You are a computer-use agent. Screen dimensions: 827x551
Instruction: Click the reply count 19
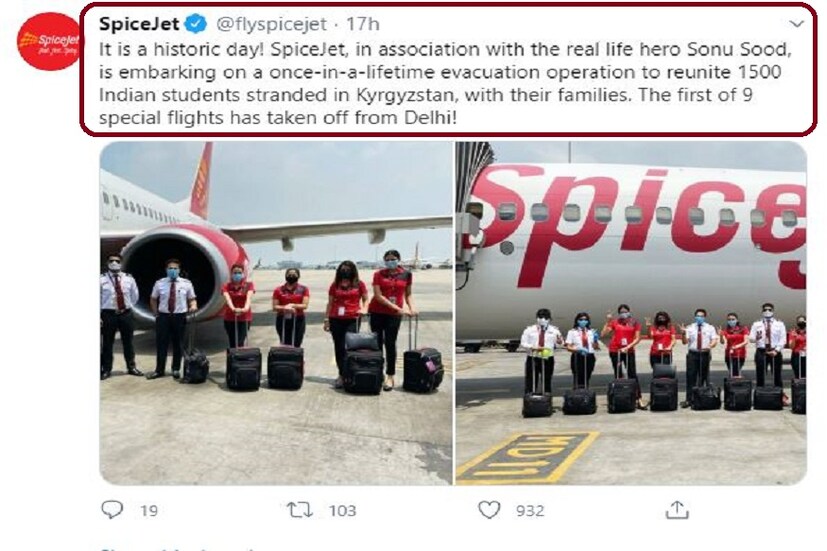click(148, 511)
